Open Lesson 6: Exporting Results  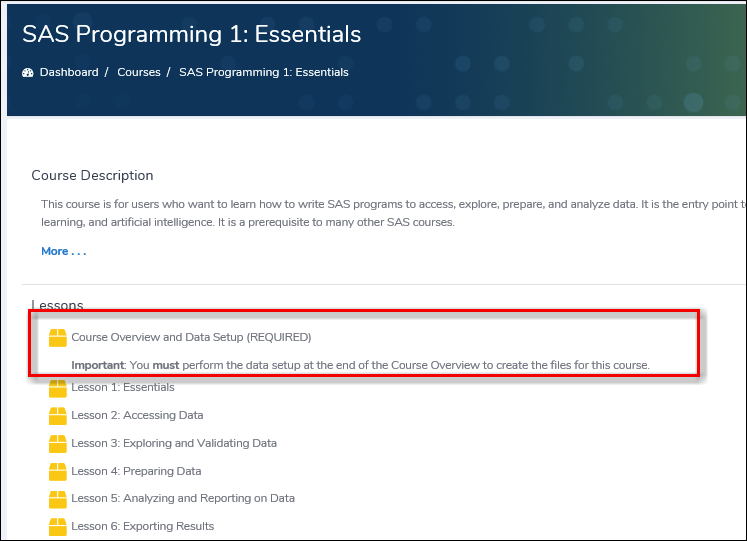pyautogui.click(x=142, y=526)
